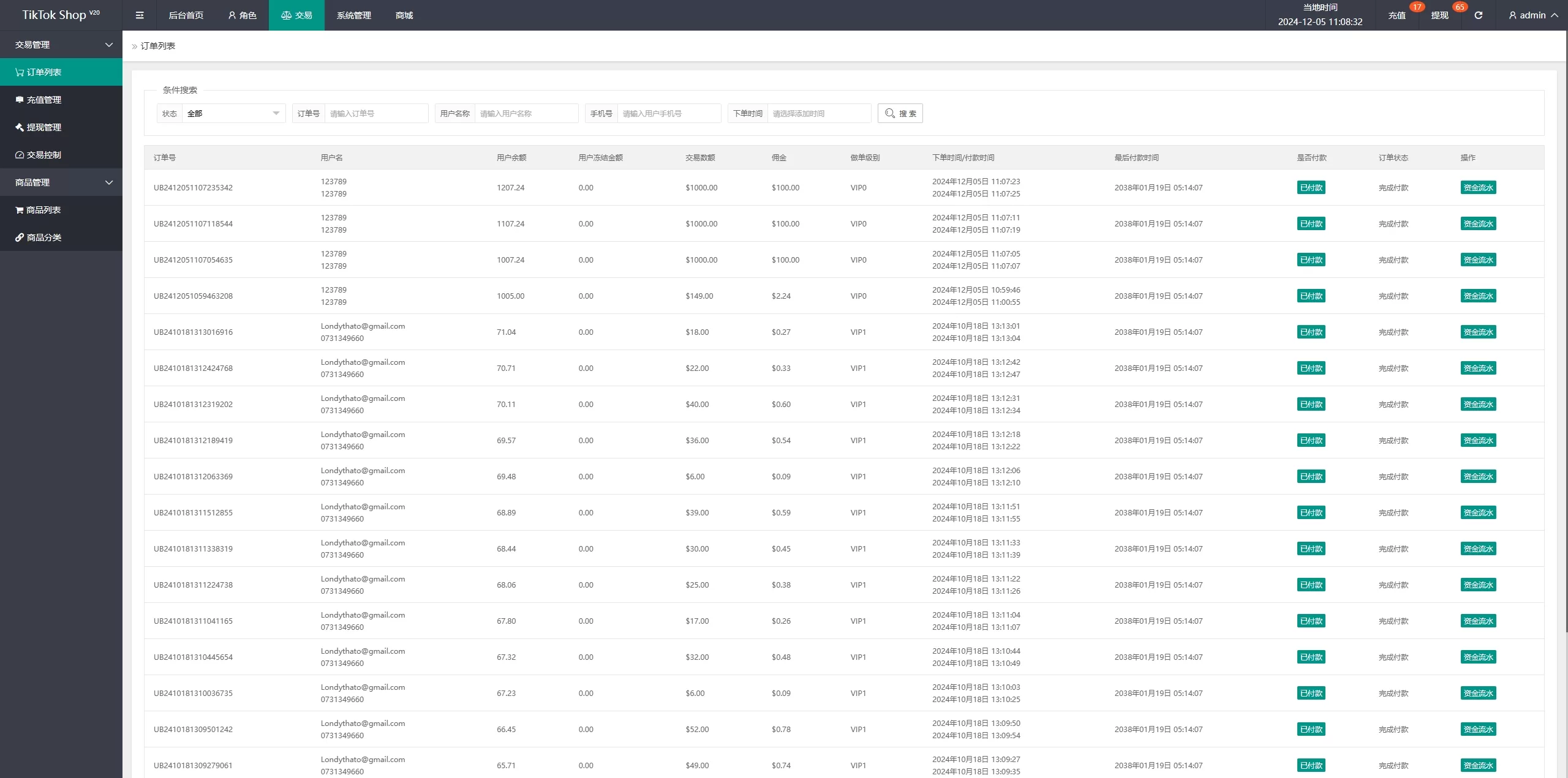Open 商品列表 in sidebar
This screenshot has width=1568, height=778.
[44, 210]
